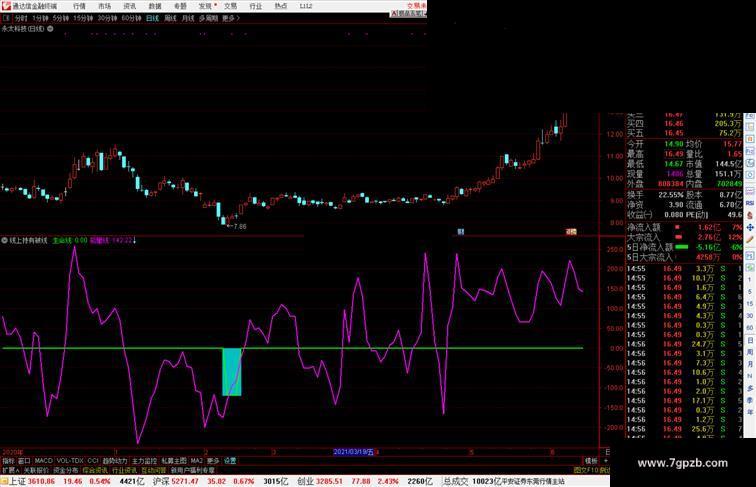
Task: Open the 交易 menu
Action: pos(230,6)
